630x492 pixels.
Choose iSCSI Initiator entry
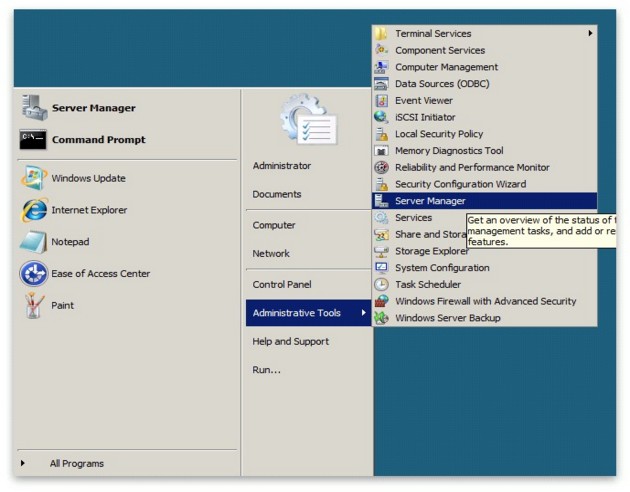pos(485,117)
